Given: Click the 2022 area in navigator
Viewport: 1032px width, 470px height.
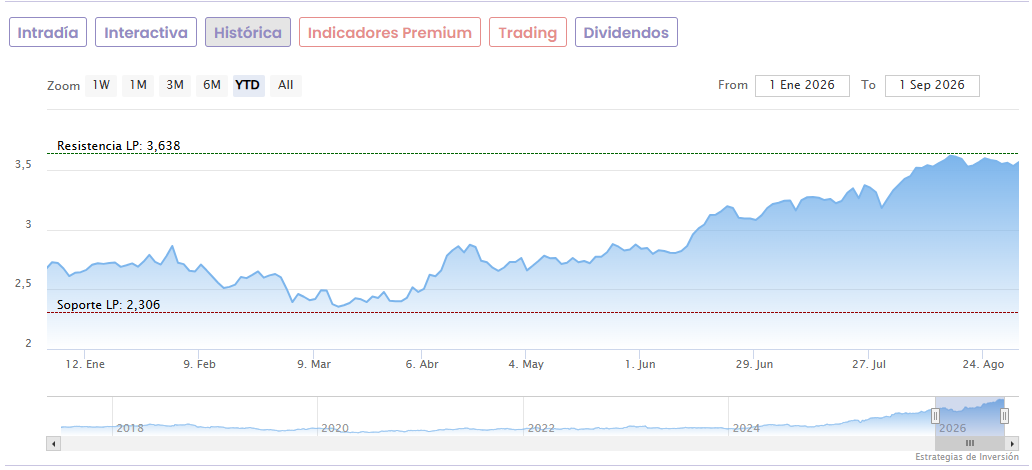Looking at the screenshot, I should coord(541,428).
